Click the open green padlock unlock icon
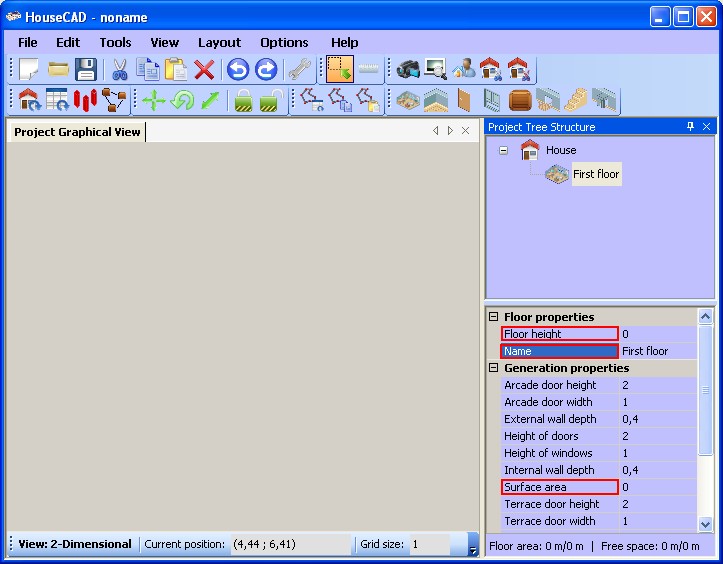 coord(271,100)
